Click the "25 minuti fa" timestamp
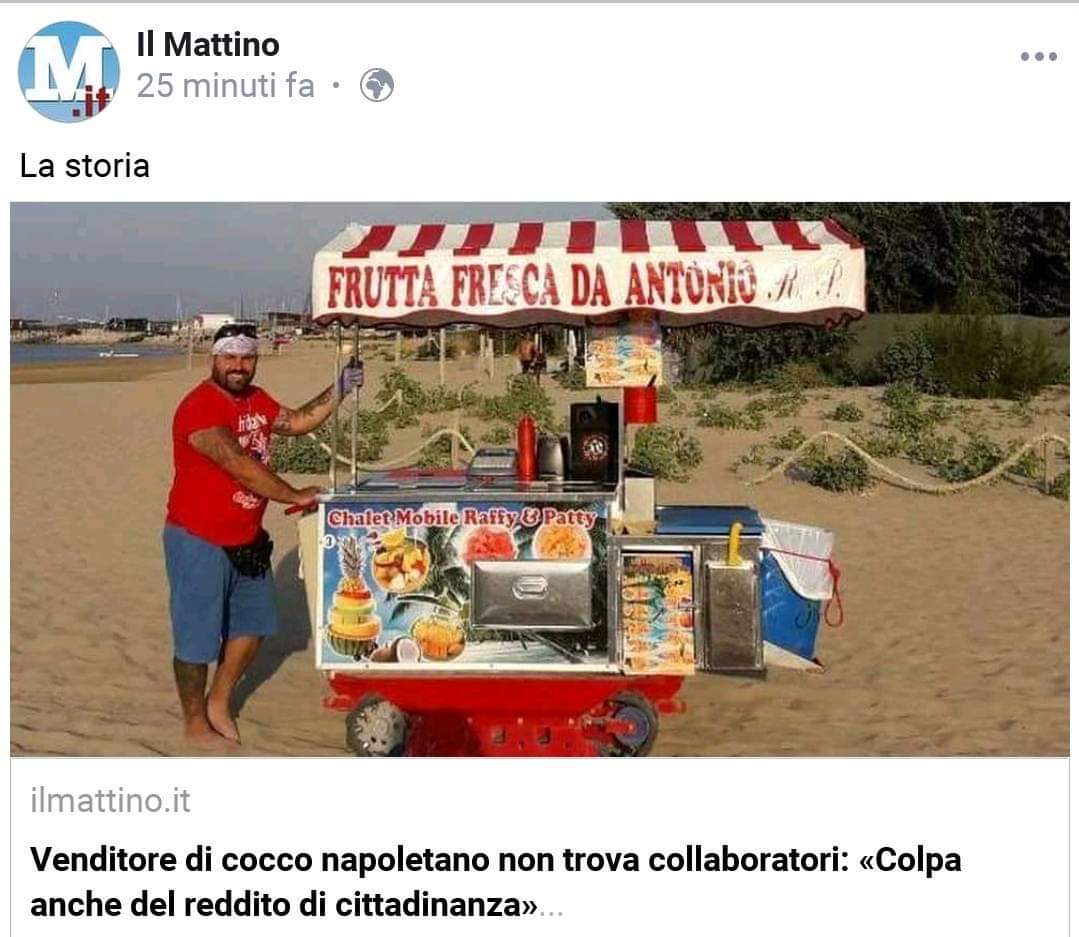This screenshot has width=1079, height=937. click(225, 86)
